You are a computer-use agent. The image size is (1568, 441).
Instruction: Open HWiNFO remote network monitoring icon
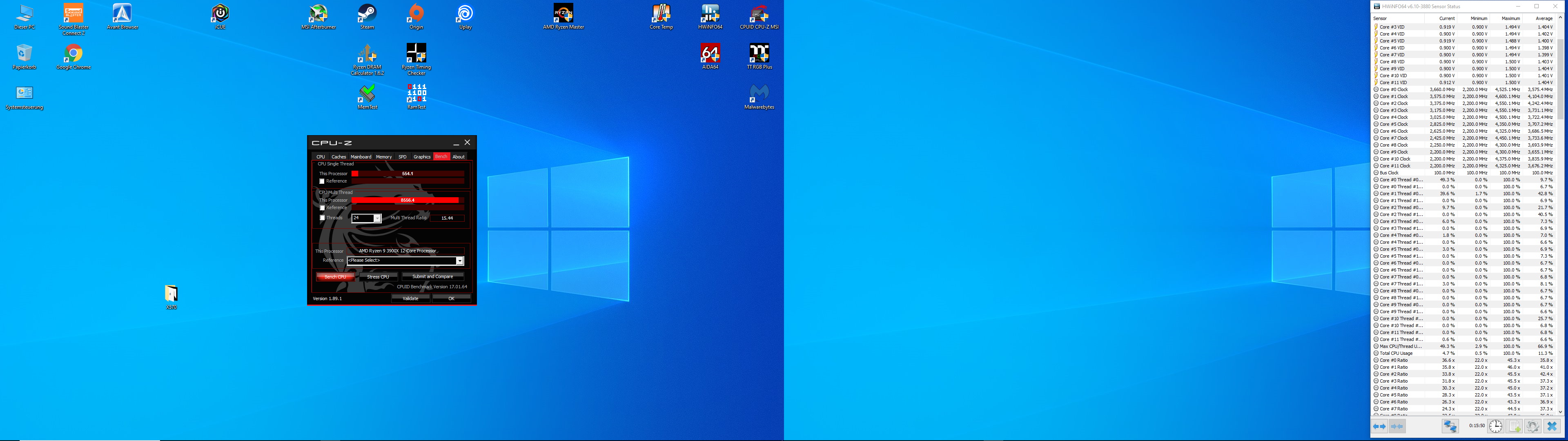[x=1450, y=426]
